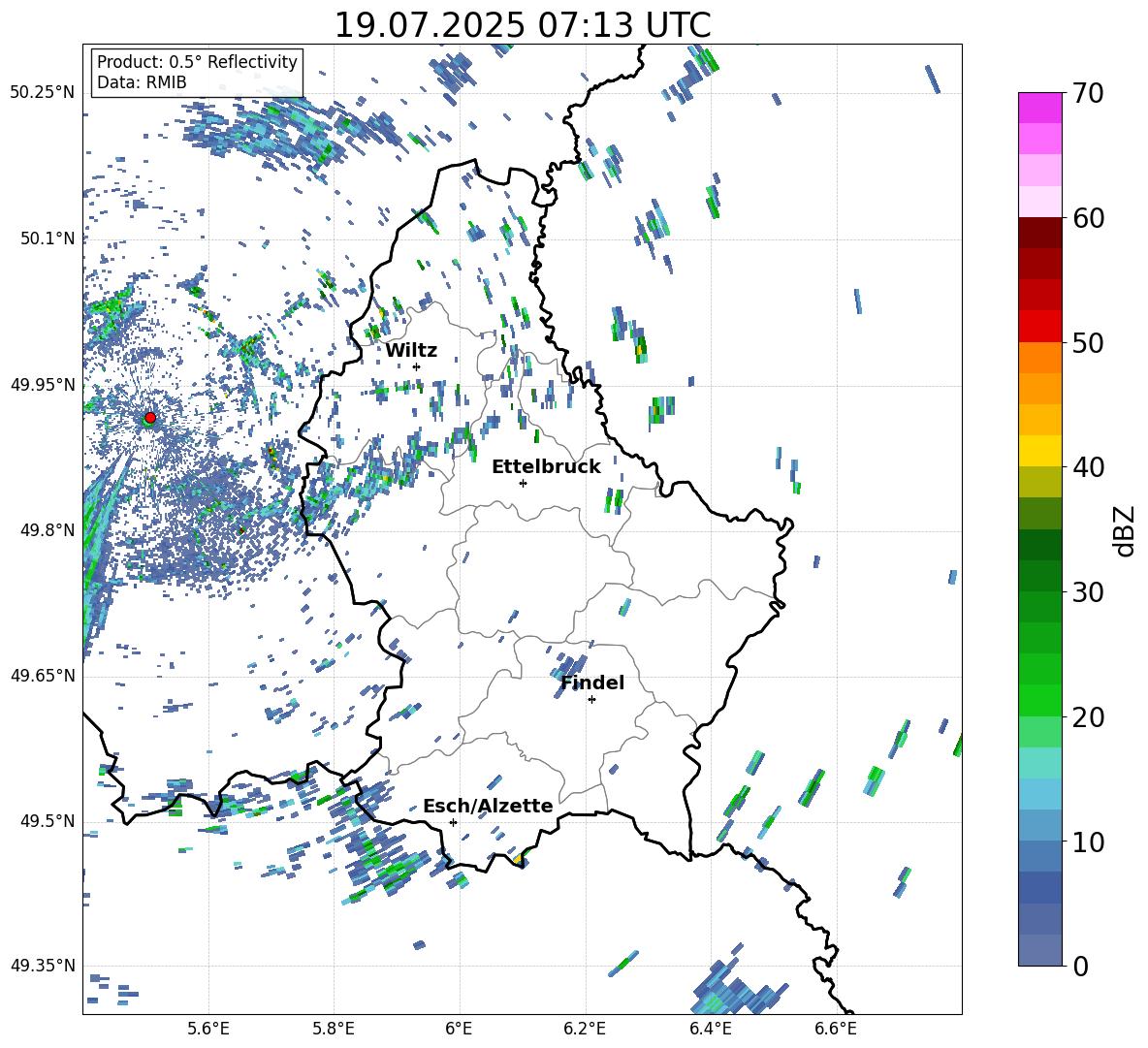Click the 5.6°E longitude label

pos(208,1029)
